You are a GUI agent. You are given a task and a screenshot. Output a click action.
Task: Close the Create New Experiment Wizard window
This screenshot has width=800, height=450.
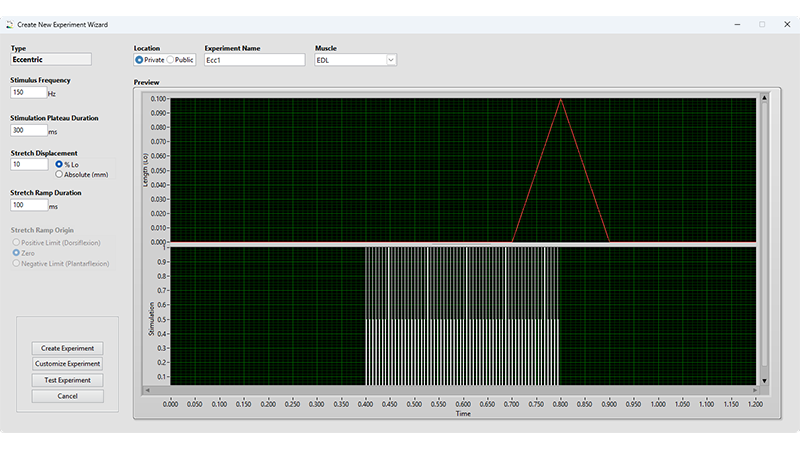coord(785,23)
